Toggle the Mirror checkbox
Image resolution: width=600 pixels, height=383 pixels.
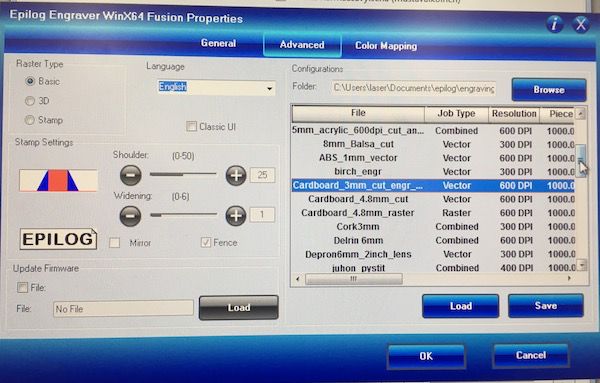click(x=114, y=243)
